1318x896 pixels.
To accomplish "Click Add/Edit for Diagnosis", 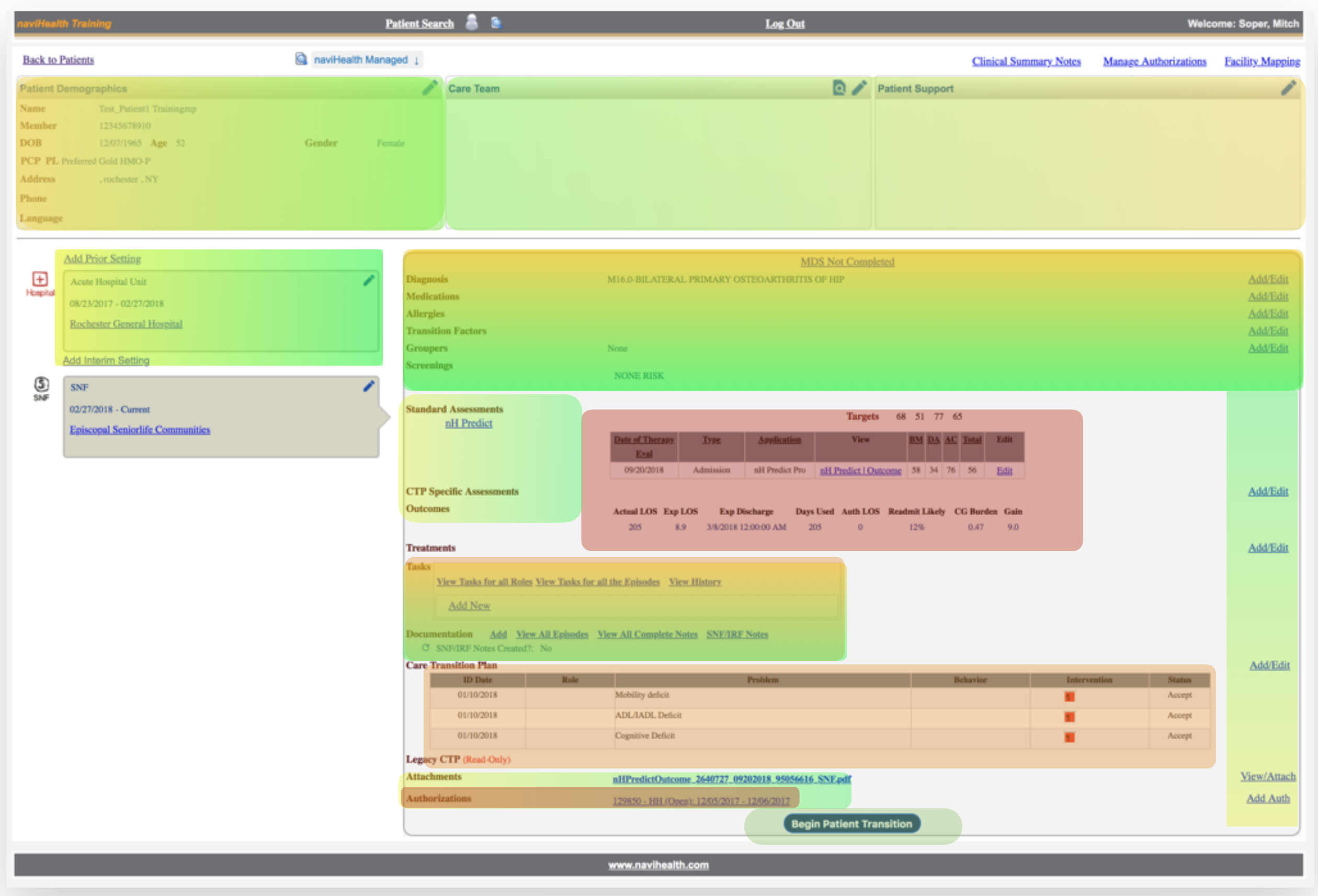I will [x=1267, y=279].
